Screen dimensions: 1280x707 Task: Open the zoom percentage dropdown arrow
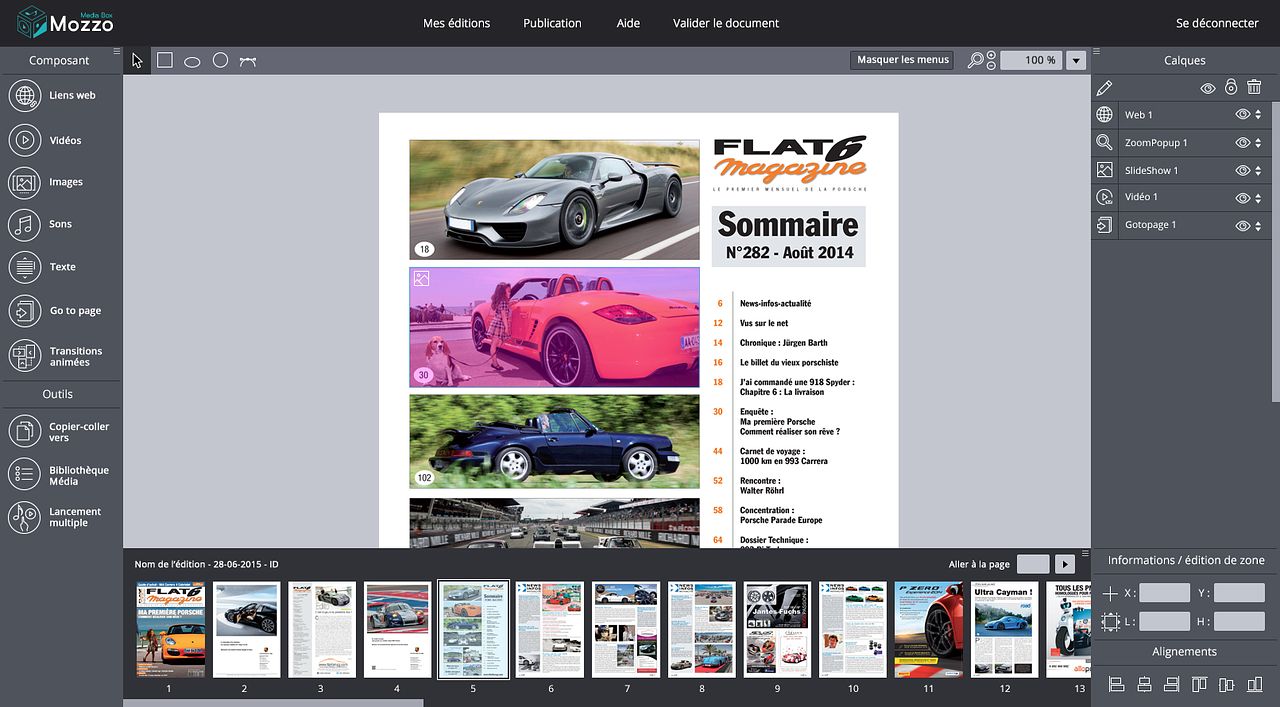[1076, 61]
